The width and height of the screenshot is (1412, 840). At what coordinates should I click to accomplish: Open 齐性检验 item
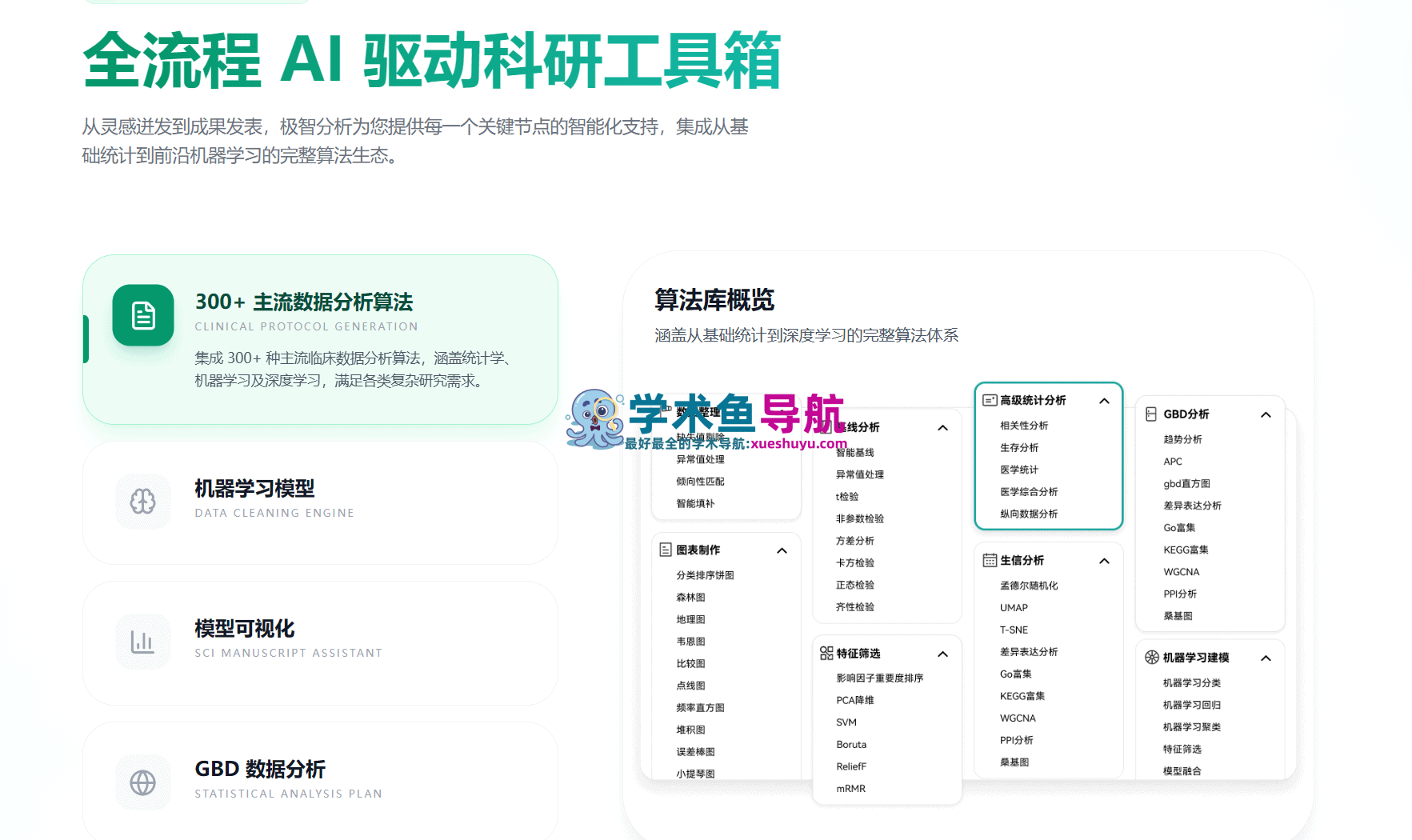coord(855,606)
